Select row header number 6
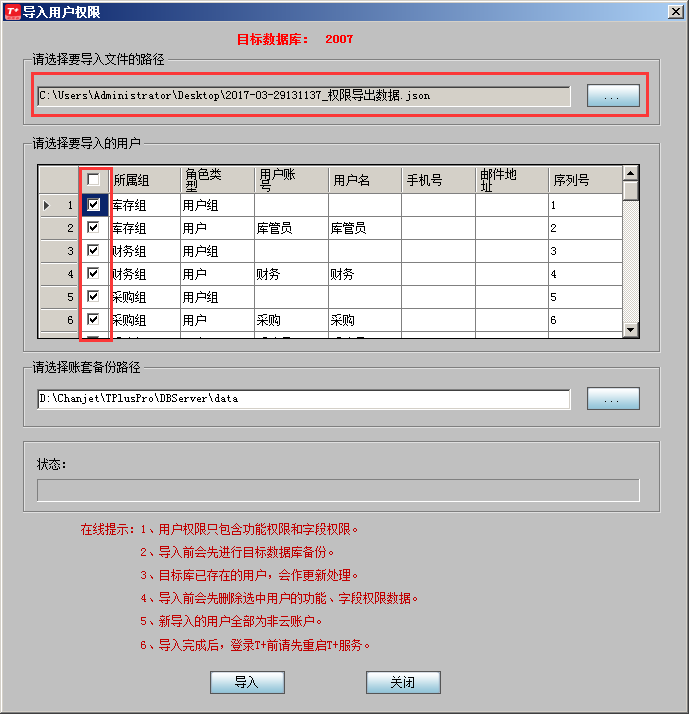This screenshot has width=689, height=714. coord(59,320)
